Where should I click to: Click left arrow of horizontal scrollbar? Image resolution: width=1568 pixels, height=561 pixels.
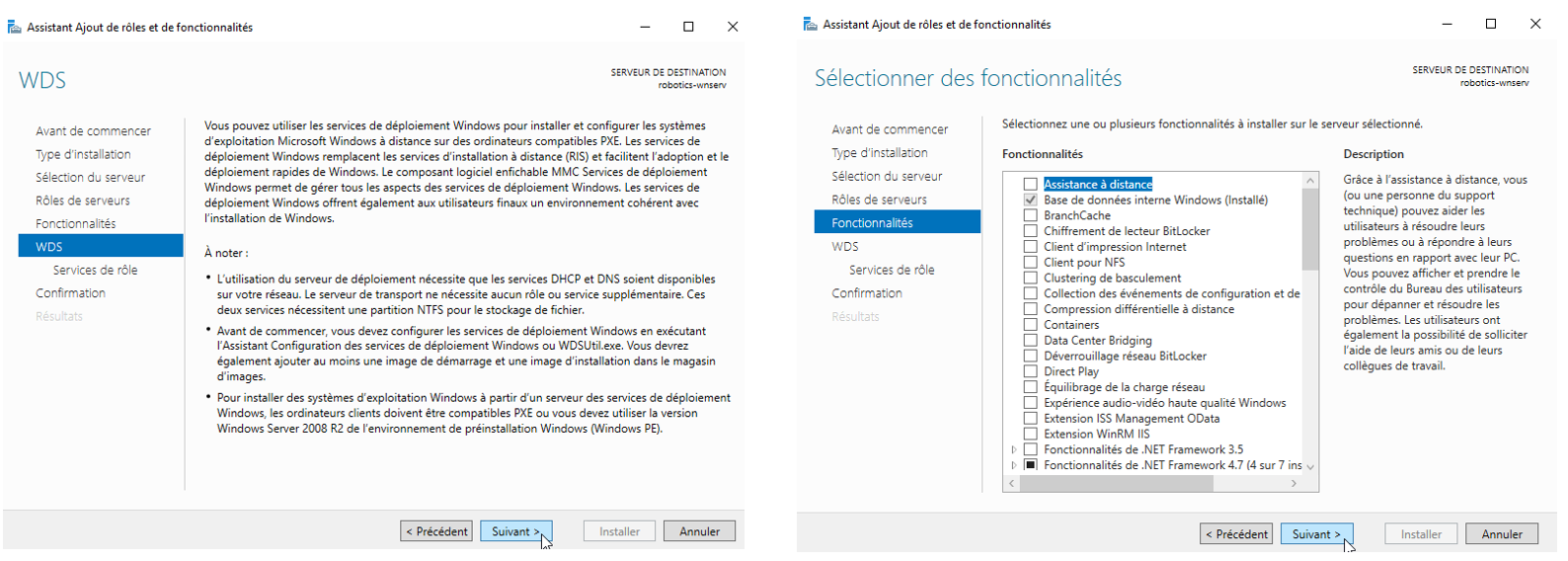point(1011,484)
